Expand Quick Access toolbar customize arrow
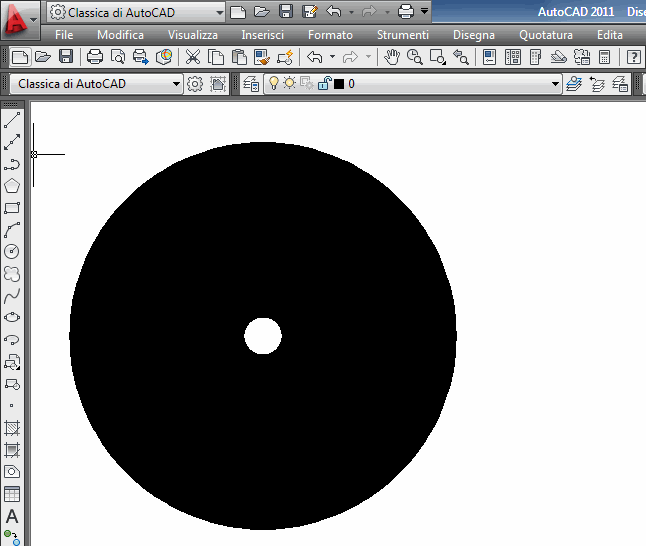Screen dimensions: 646x546 click(x=424, y=11)
